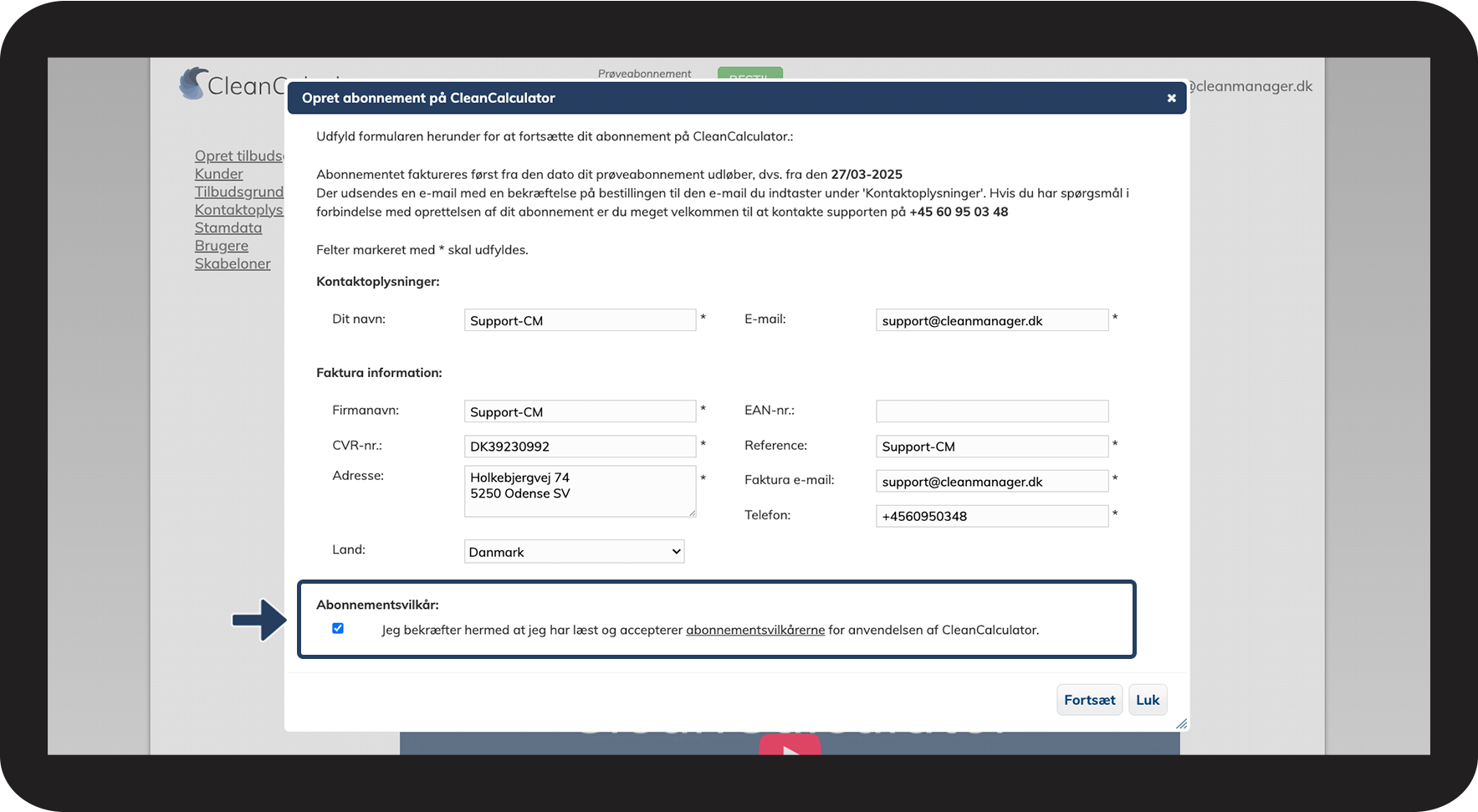Click the Felter markeret med * note
Viewport: 1478px width, 812px height.
[x=422, y=250]
